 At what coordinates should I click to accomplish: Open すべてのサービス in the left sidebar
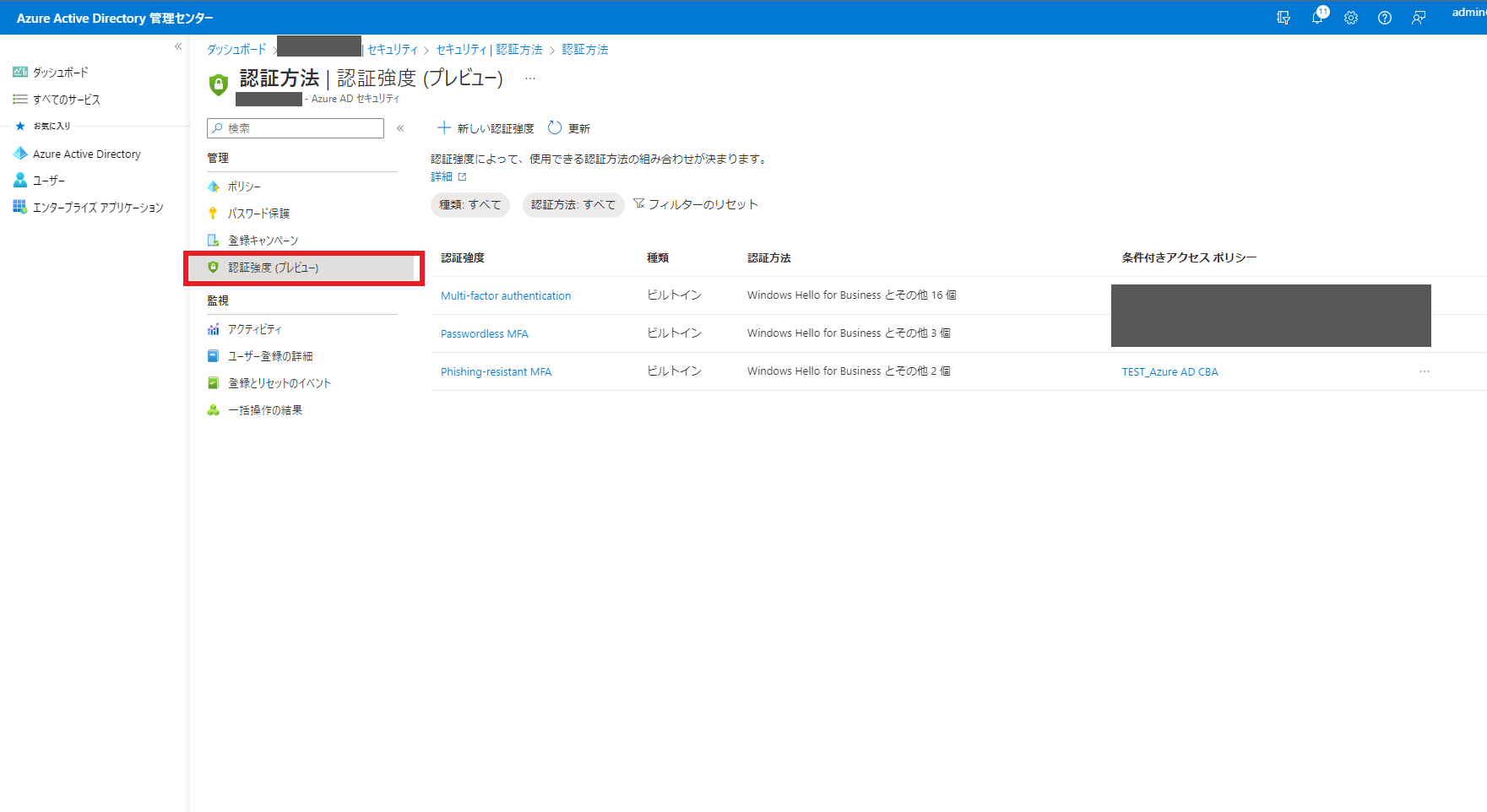coord(67,100)
